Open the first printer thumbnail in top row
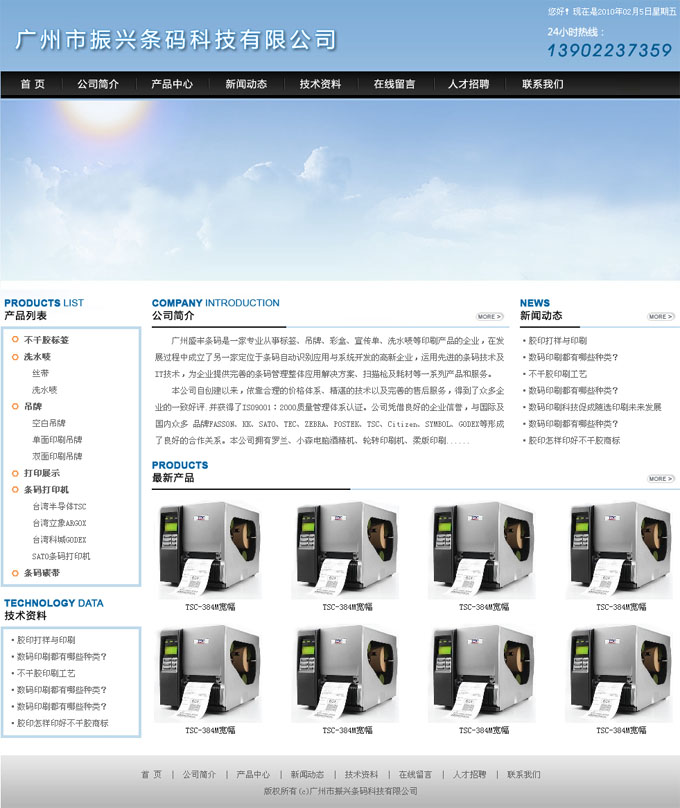The image size is (680, 808). [209, 549]
